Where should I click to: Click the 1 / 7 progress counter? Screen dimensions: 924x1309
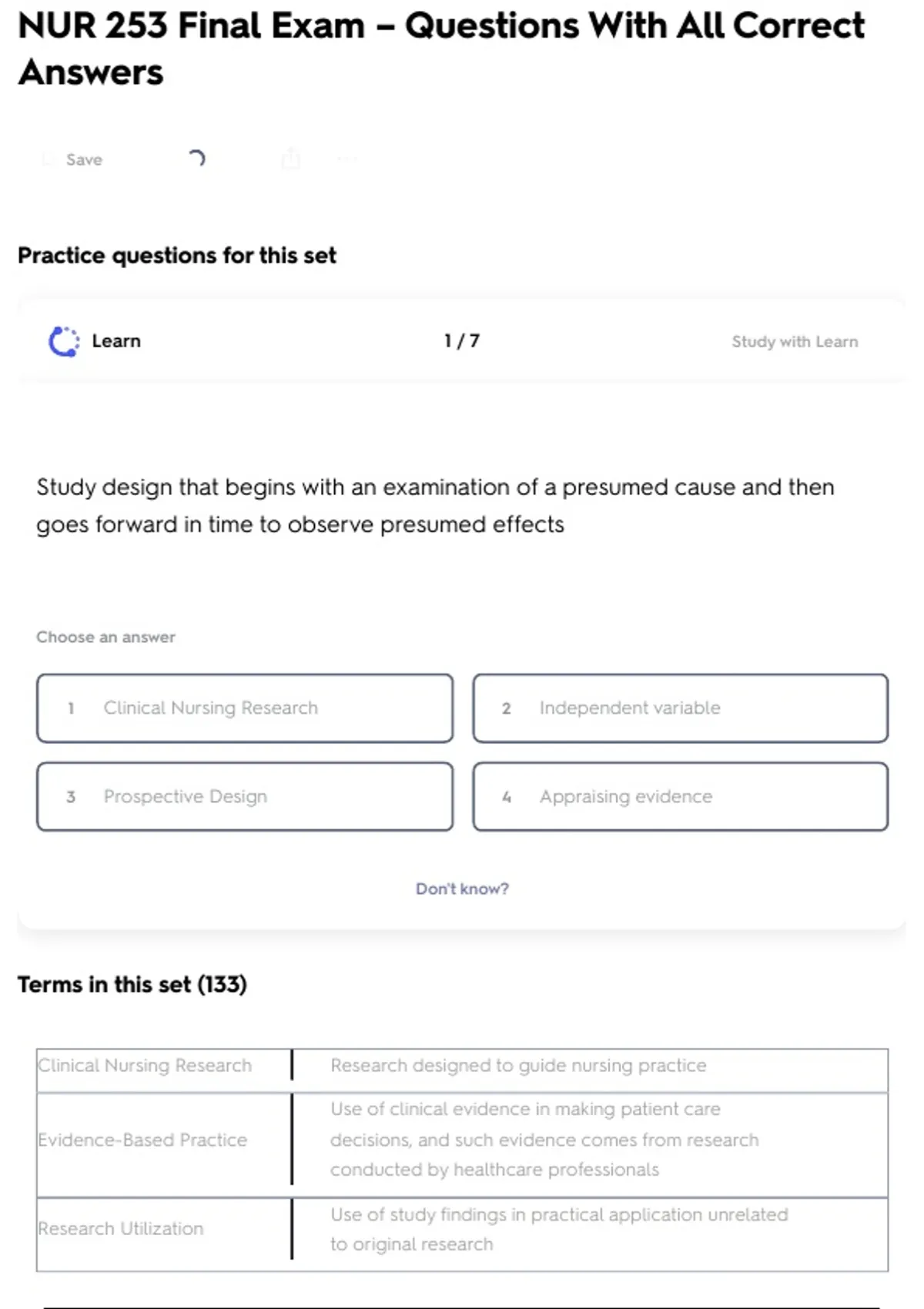(x=461, y=341)
